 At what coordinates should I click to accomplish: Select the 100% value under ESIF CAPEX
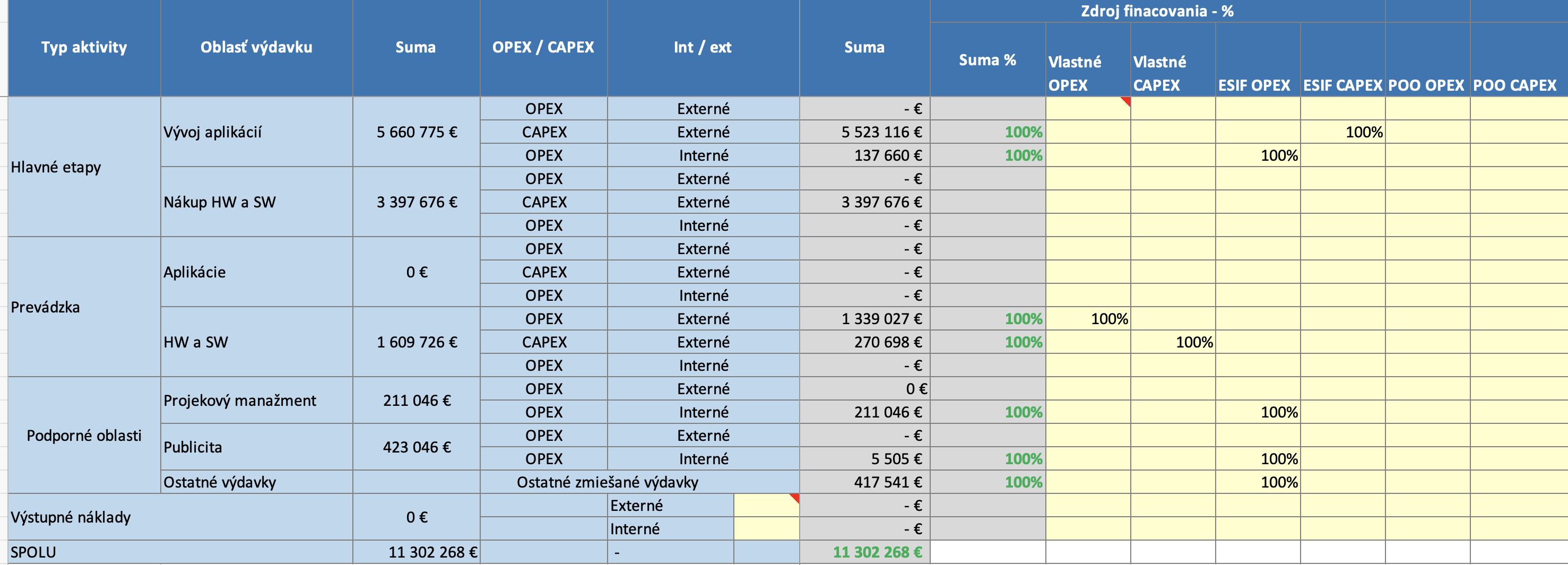coord(1364,132)
